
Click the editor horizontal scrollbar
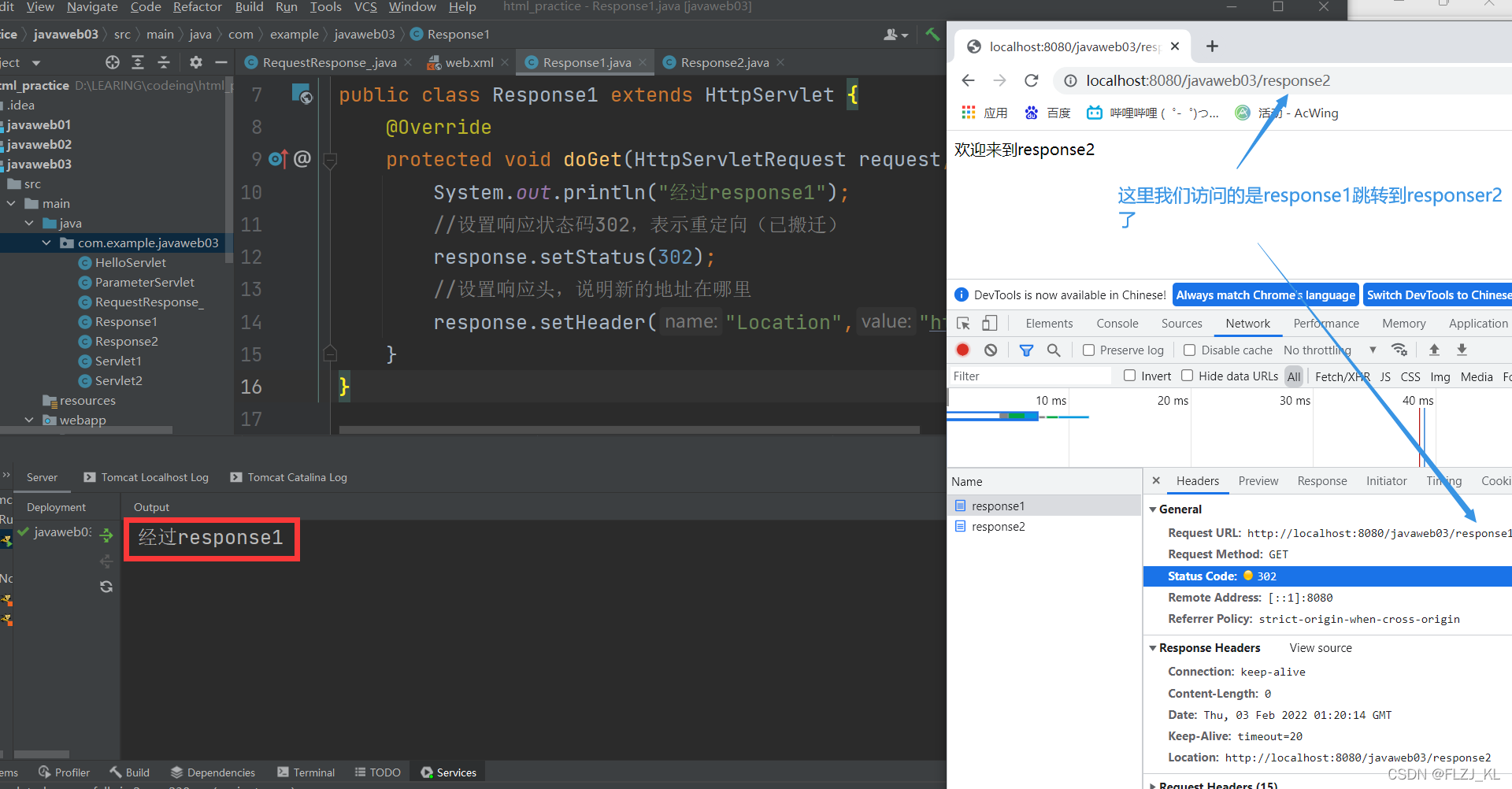(629, 430)
